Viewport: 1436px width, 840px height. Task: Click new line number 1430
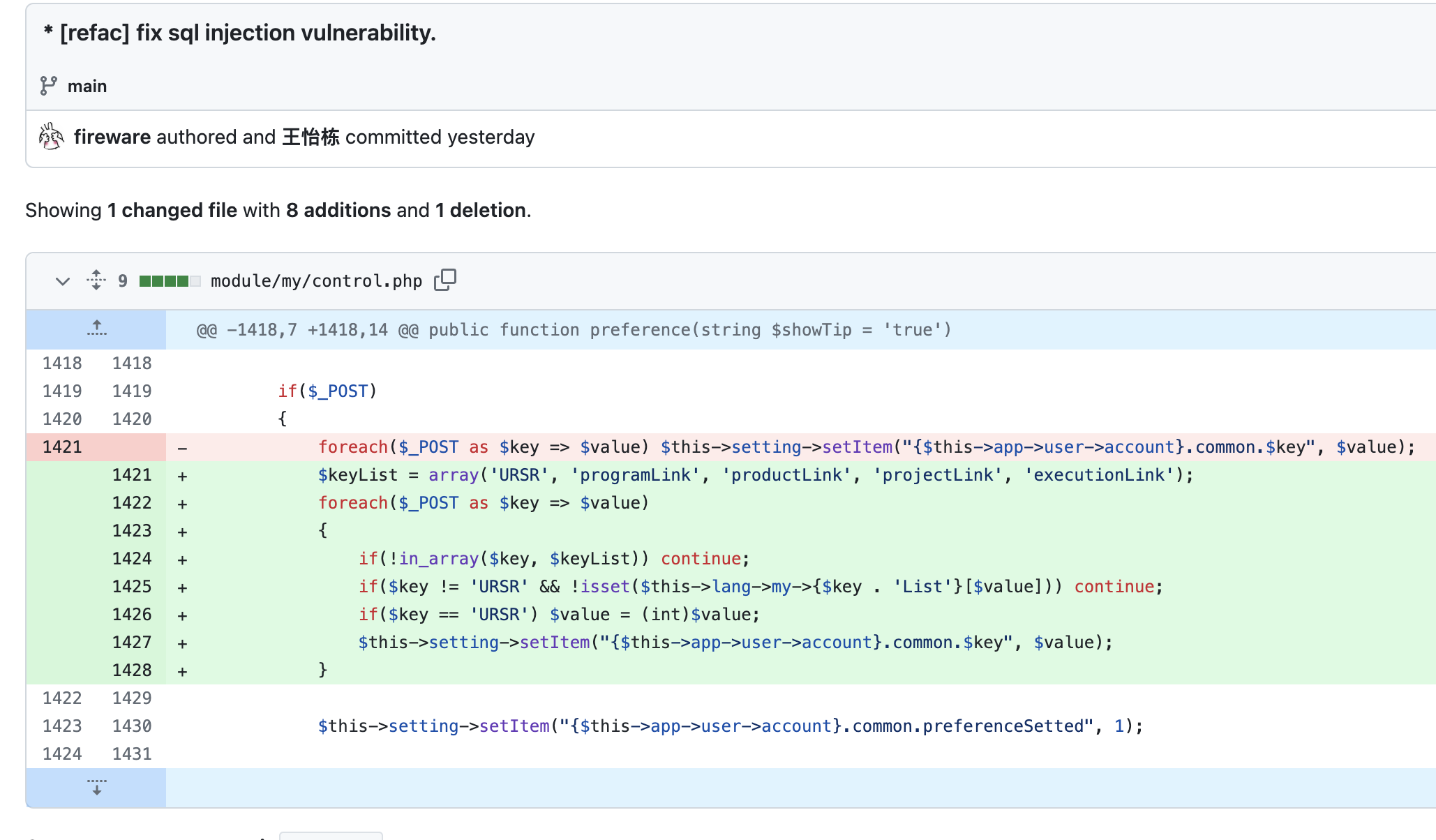click(x=131, y=726)
